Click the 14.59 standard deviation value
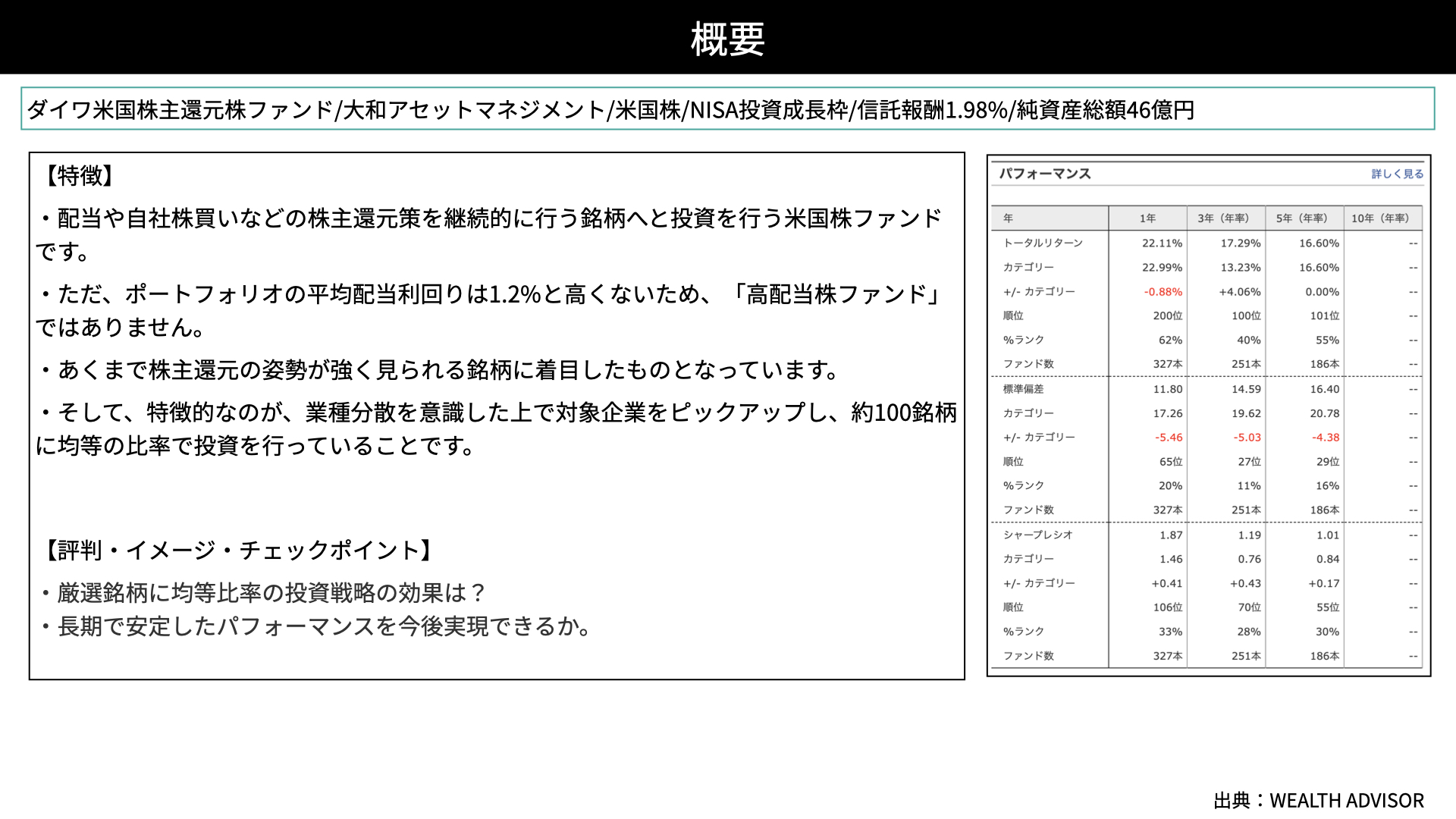Image resolution: width=1456 pixels, height=819 pixels. pos(1247,389)
